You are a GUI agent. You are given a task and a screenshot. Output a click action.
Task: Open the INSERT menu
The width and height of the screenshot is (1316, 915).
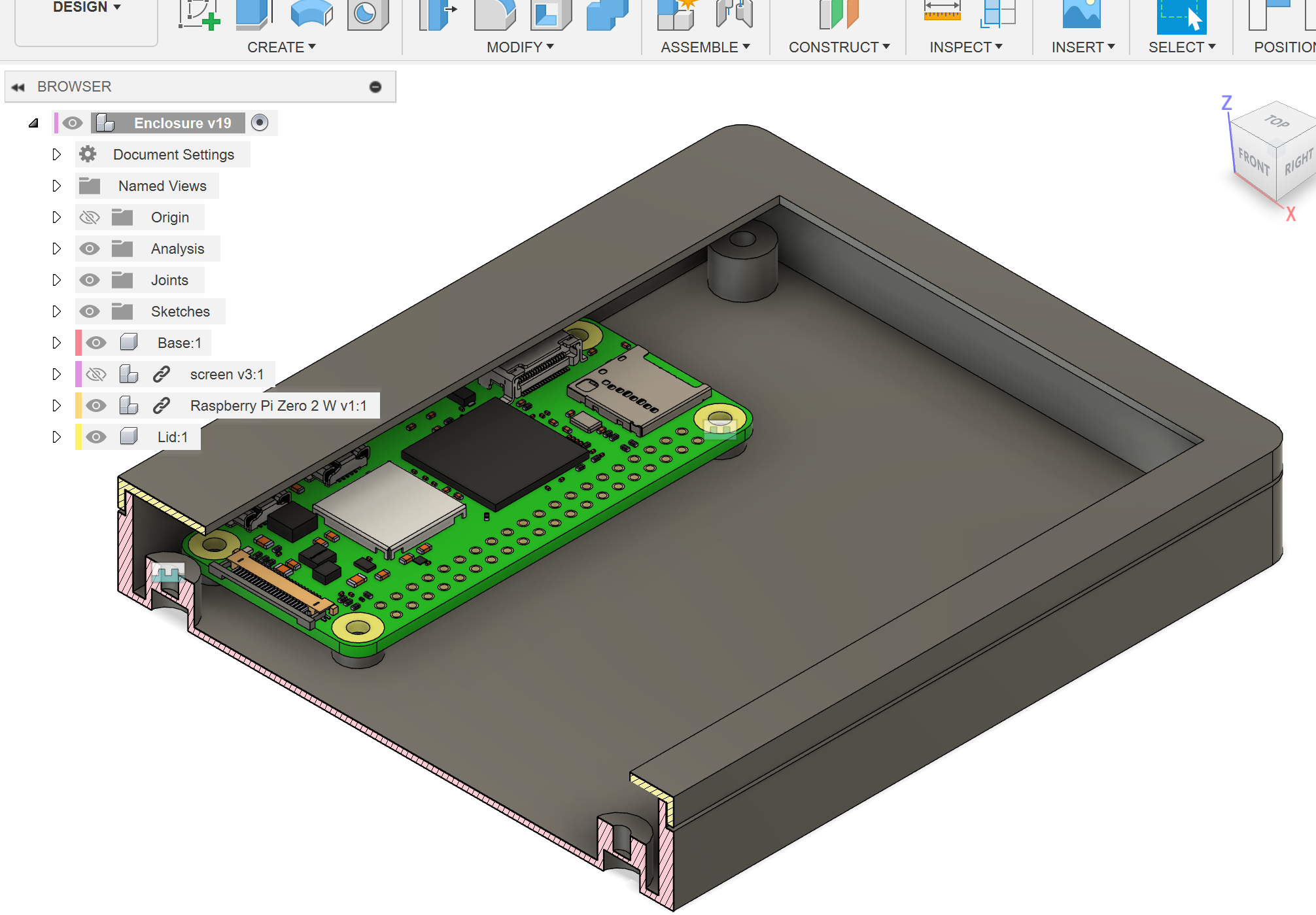pos(1083,47)
